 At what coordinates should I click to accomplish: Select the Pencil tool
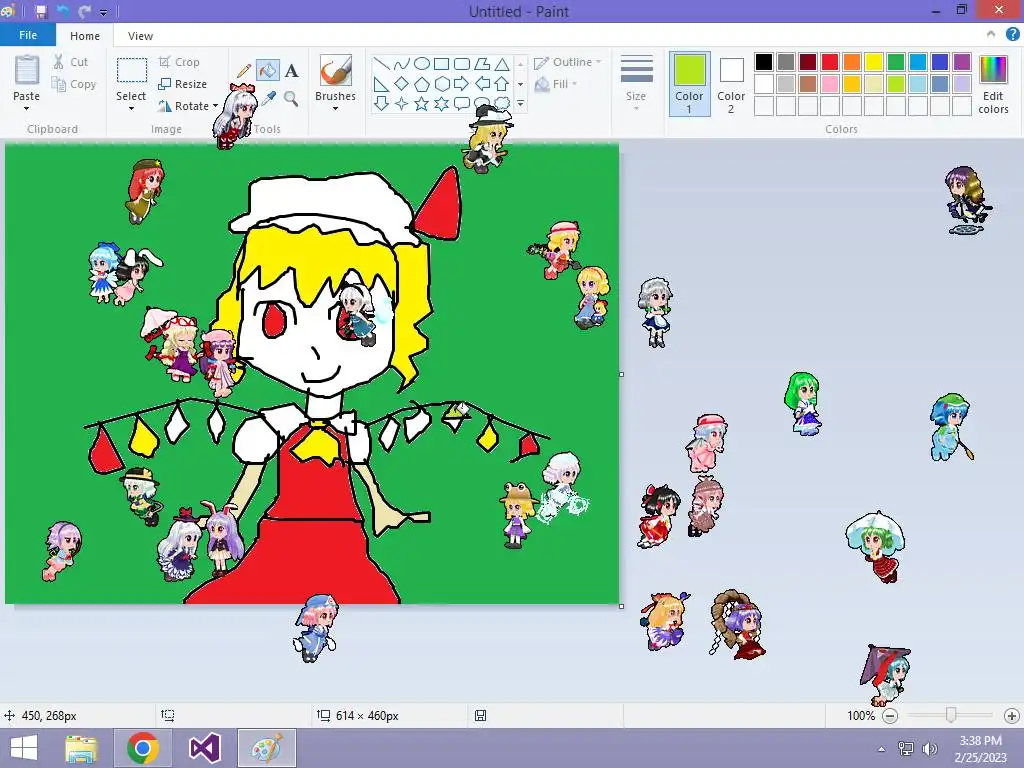[x=244, y=71]
